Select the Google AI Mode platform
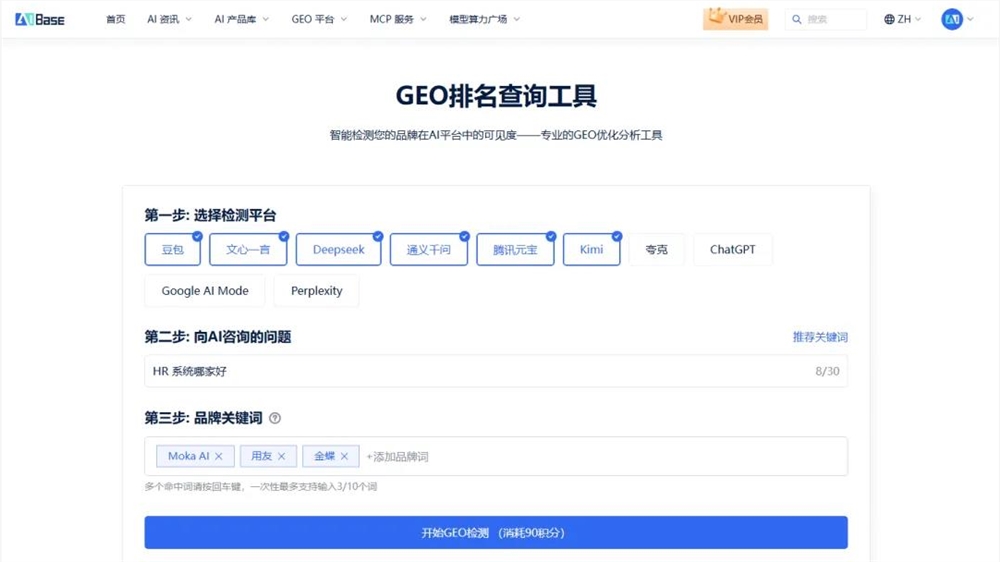1000x562 pixels. pyautogui.click(x=205, y=291)
